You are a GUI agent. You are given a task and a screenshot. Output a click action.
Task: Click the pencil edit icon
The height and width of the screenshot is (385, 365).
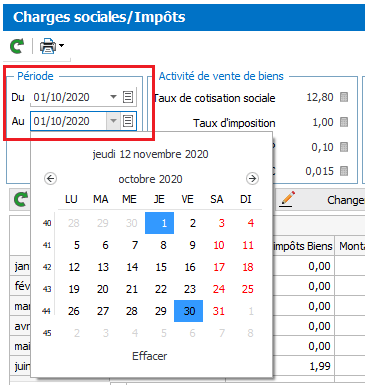(287, 199)
